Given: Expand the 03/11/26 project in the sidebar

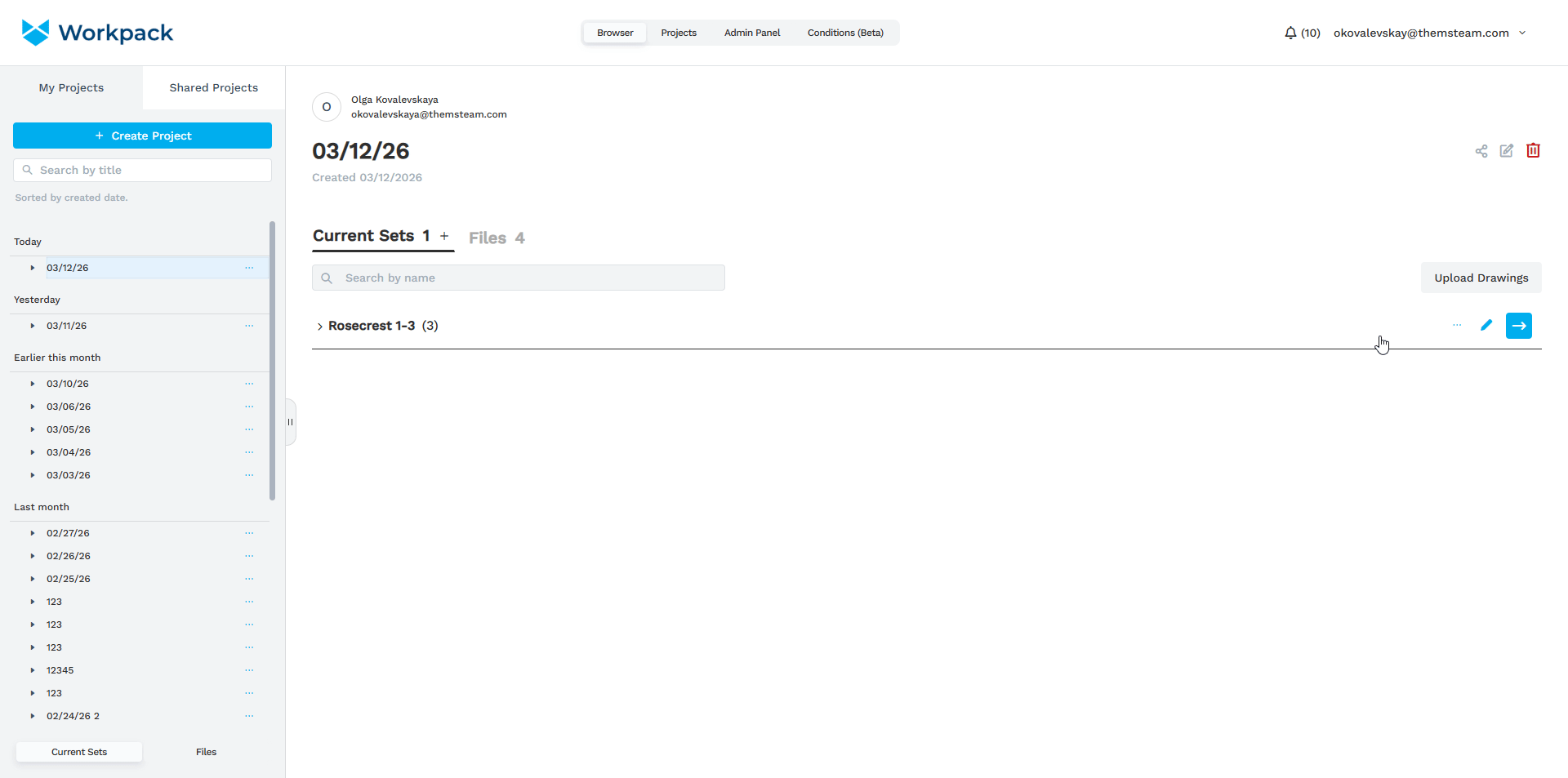Looking at the screenshot, I should (31, 326).
